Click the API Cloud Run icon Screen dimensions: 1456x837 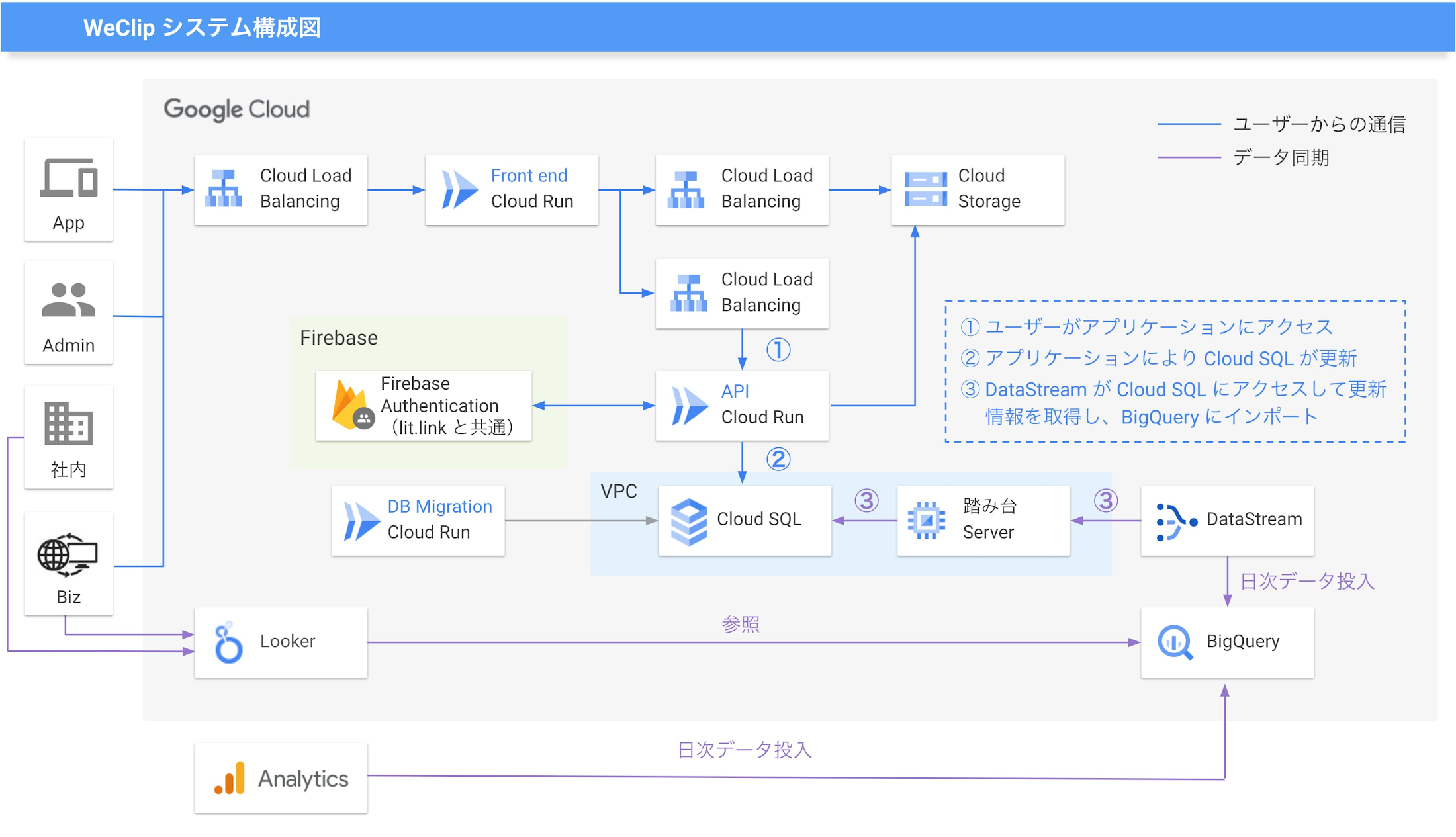(690, 406)
